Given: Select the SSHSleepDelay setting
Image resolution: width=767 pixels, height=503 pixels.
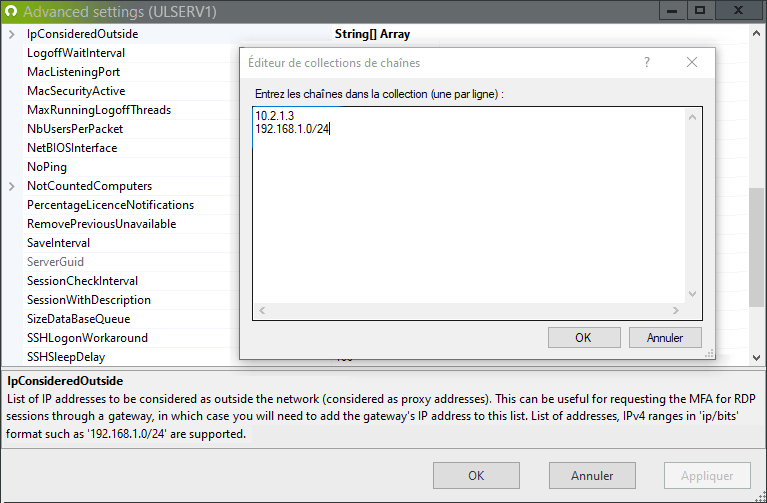Looking at the screenshot, I should 66,357.
